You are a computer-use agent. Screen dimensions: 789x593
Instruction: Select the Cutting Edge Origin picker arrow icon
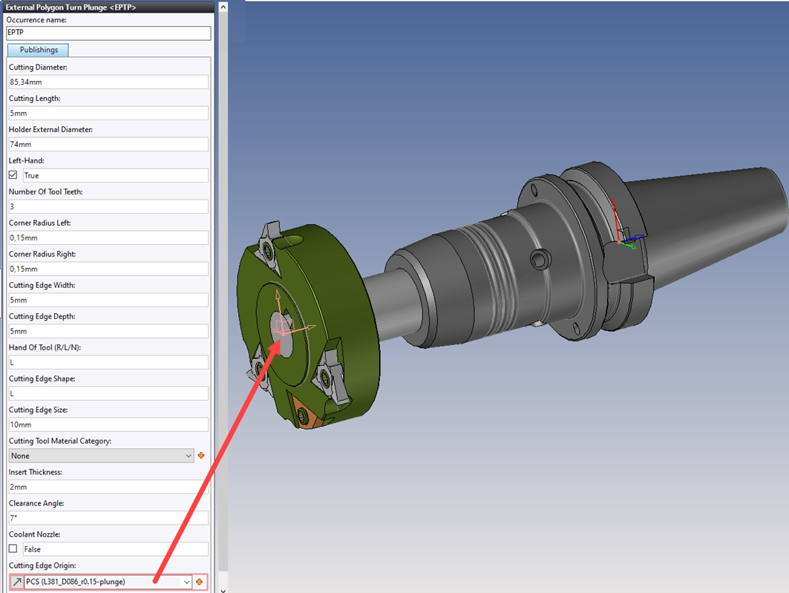(17, 582)
